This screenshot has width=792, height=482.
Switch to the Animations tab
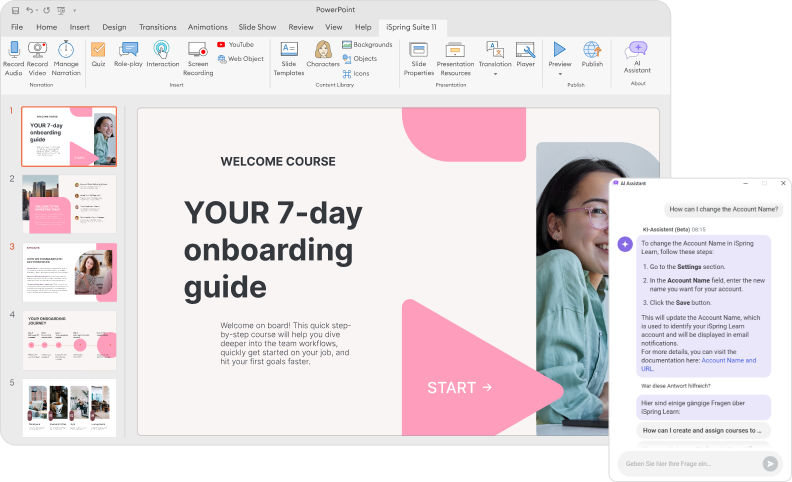point(208,27)
